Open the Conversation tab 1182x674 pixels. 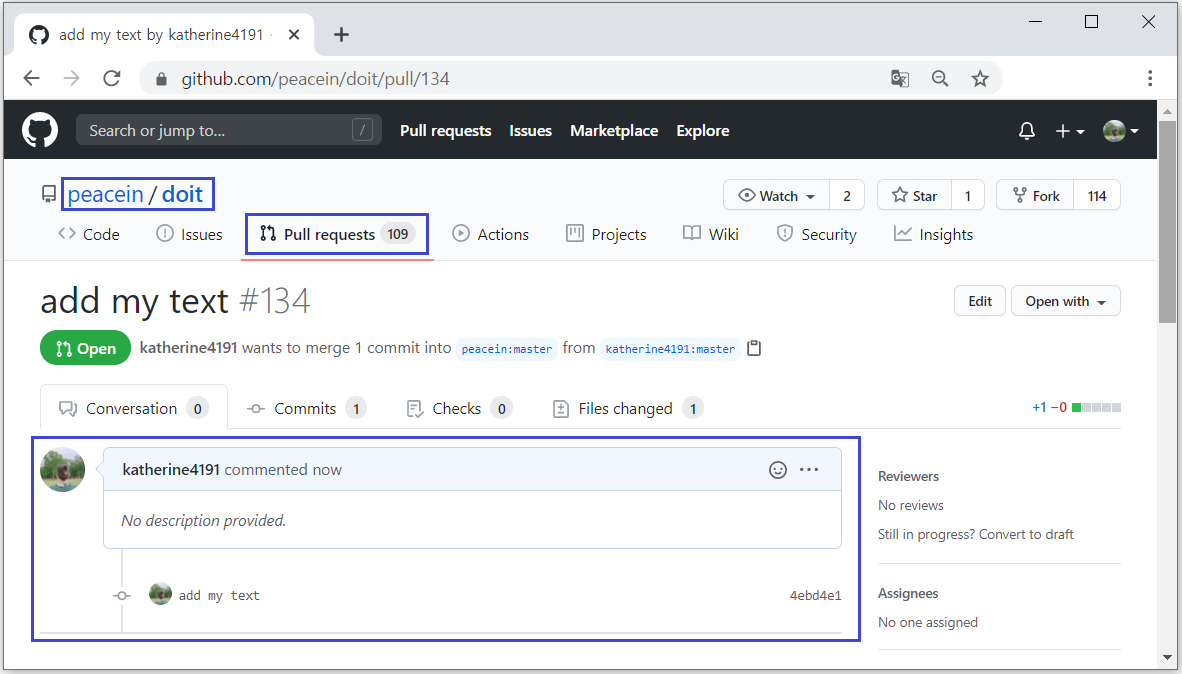coord(134,408)
